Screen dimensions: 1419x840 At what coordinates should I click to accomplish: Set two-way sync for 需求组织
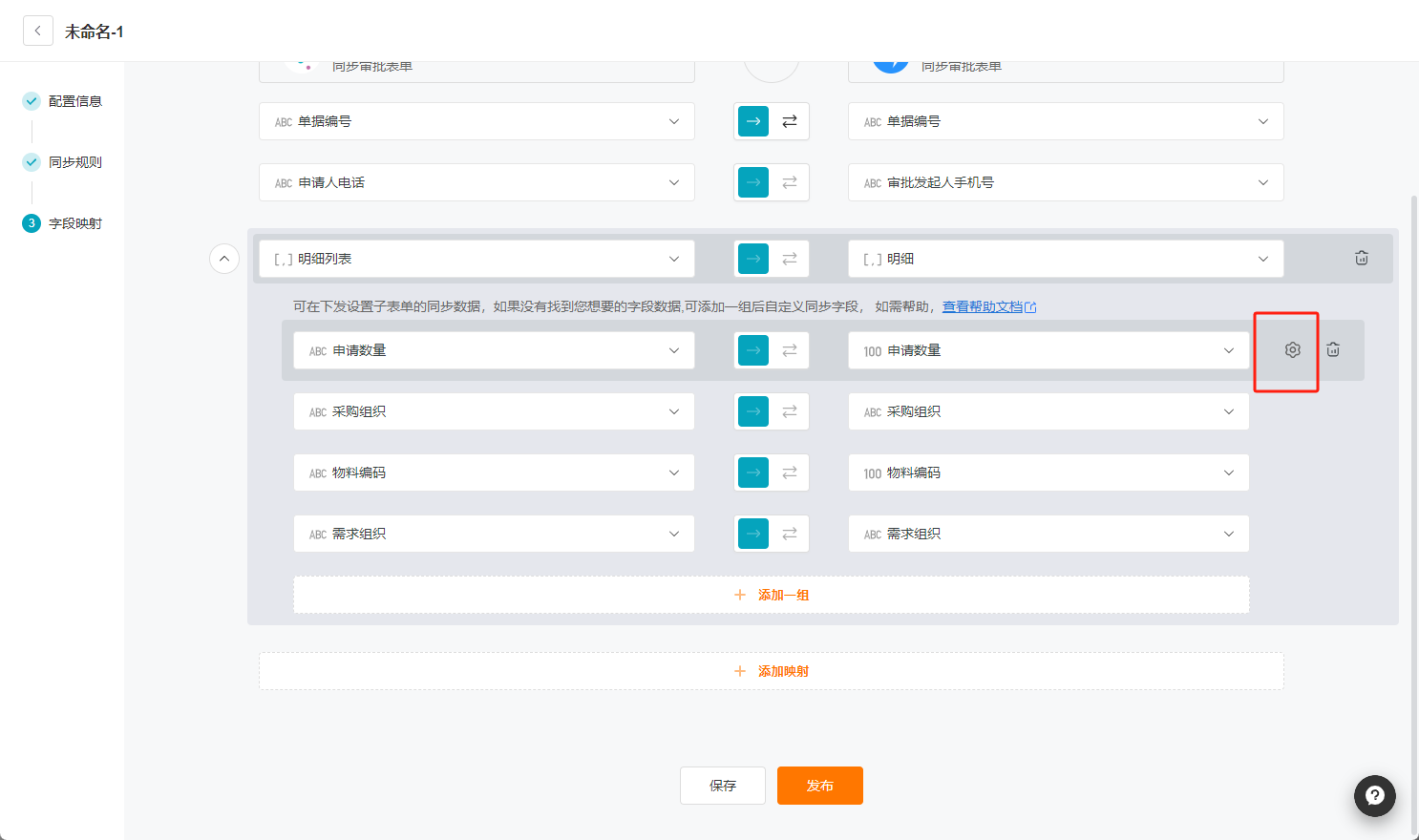click(790, 534)
